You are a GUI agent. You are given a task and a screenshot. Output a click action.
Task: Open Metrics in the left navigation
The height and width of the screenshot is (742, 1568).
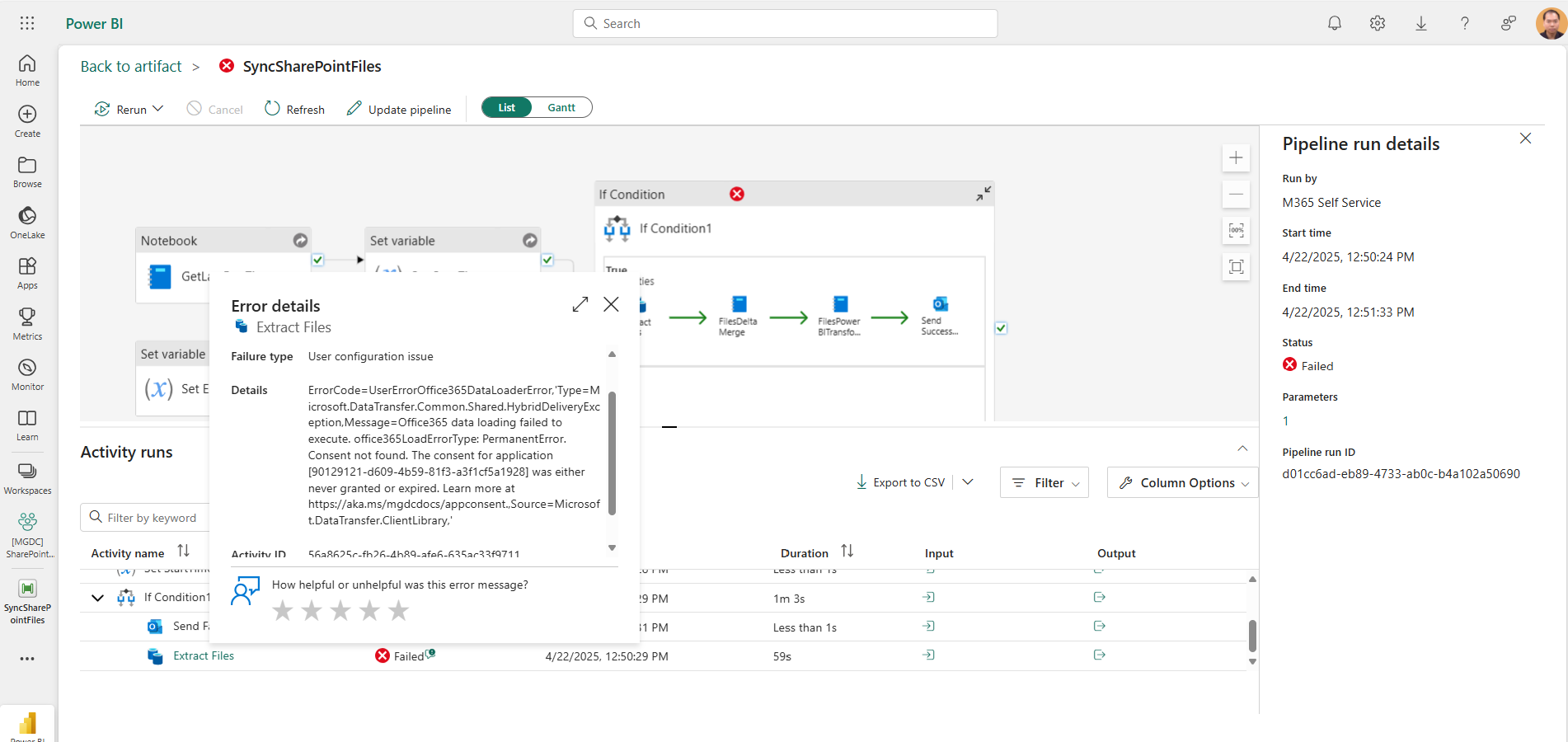[x=27, y=324]
